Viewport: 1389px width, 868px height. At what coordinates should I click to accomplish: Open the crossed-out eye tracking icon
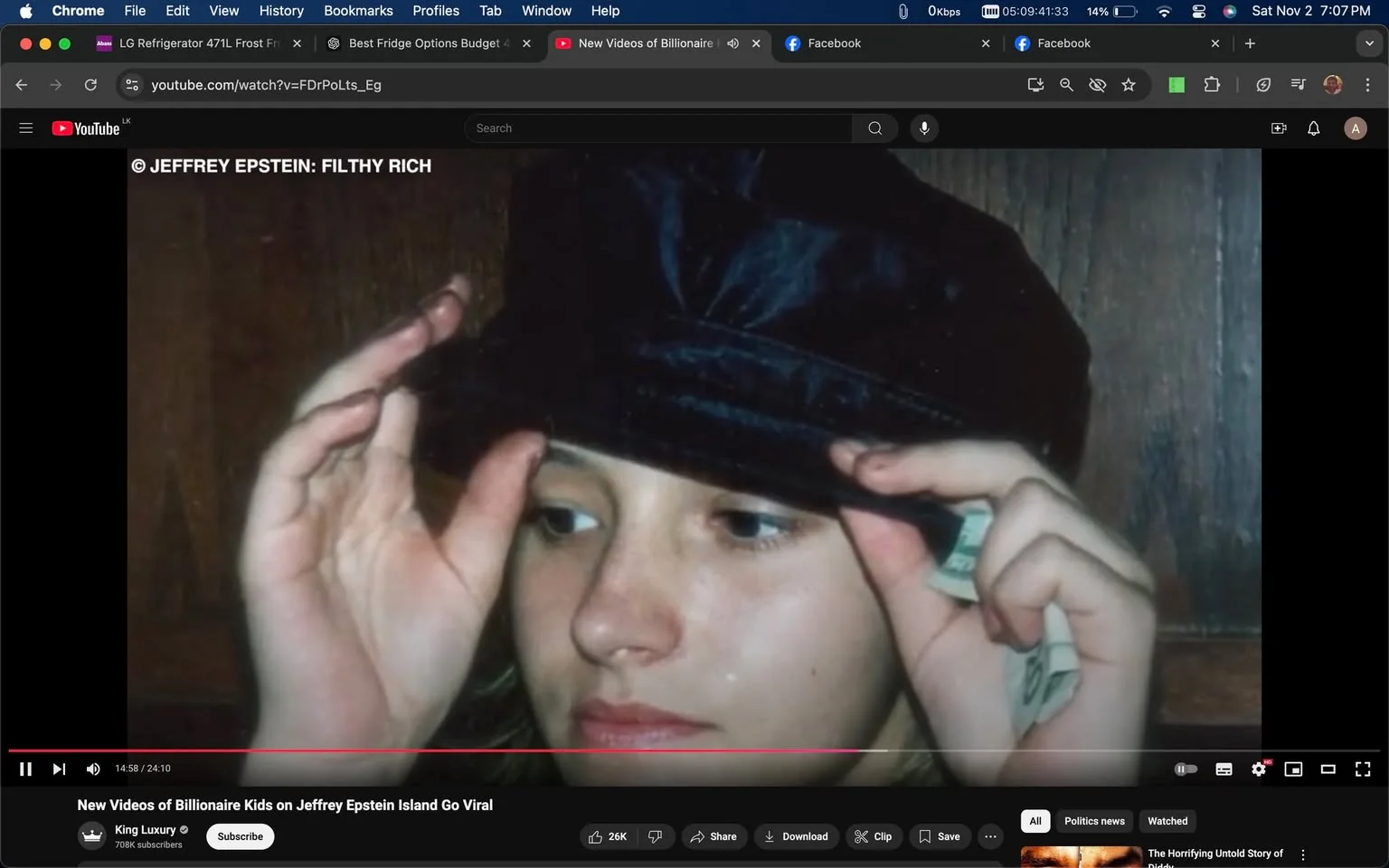[x=1097, y=85]
